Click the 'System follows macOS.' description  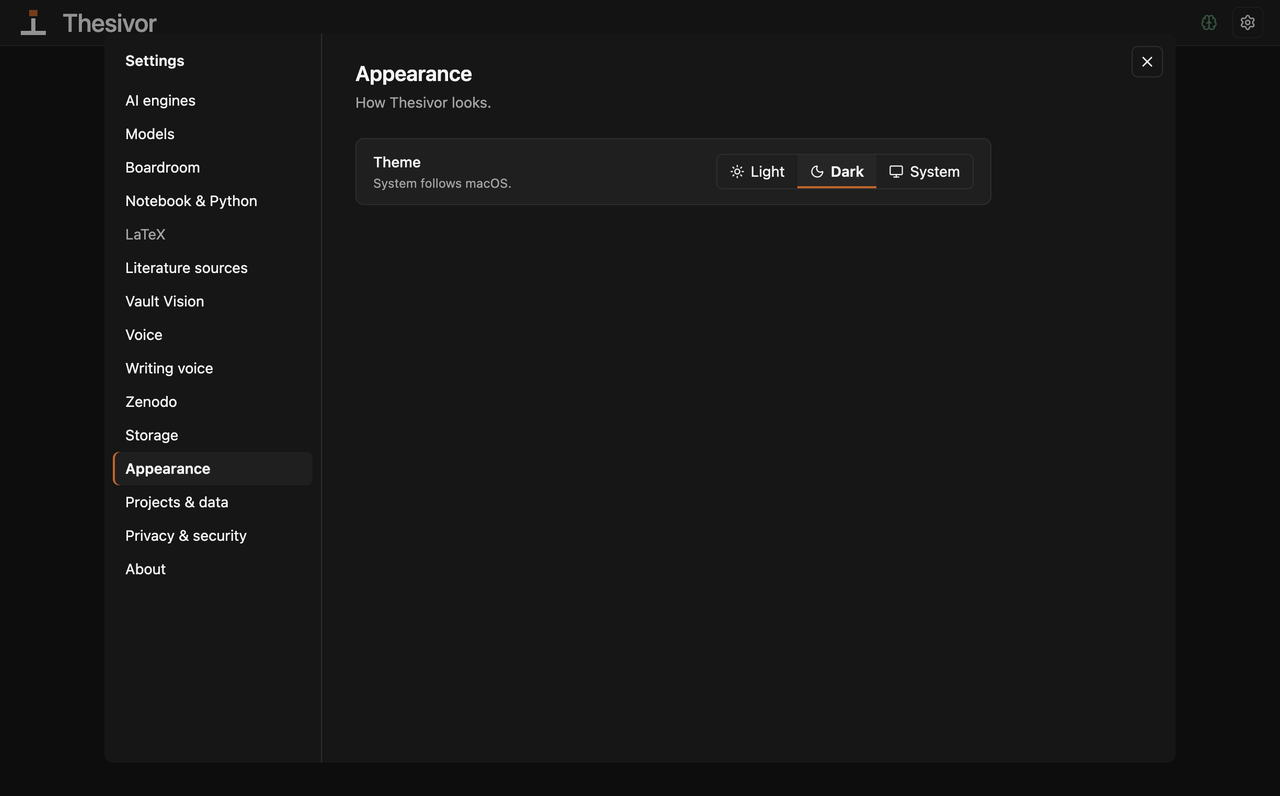point(442,184)
